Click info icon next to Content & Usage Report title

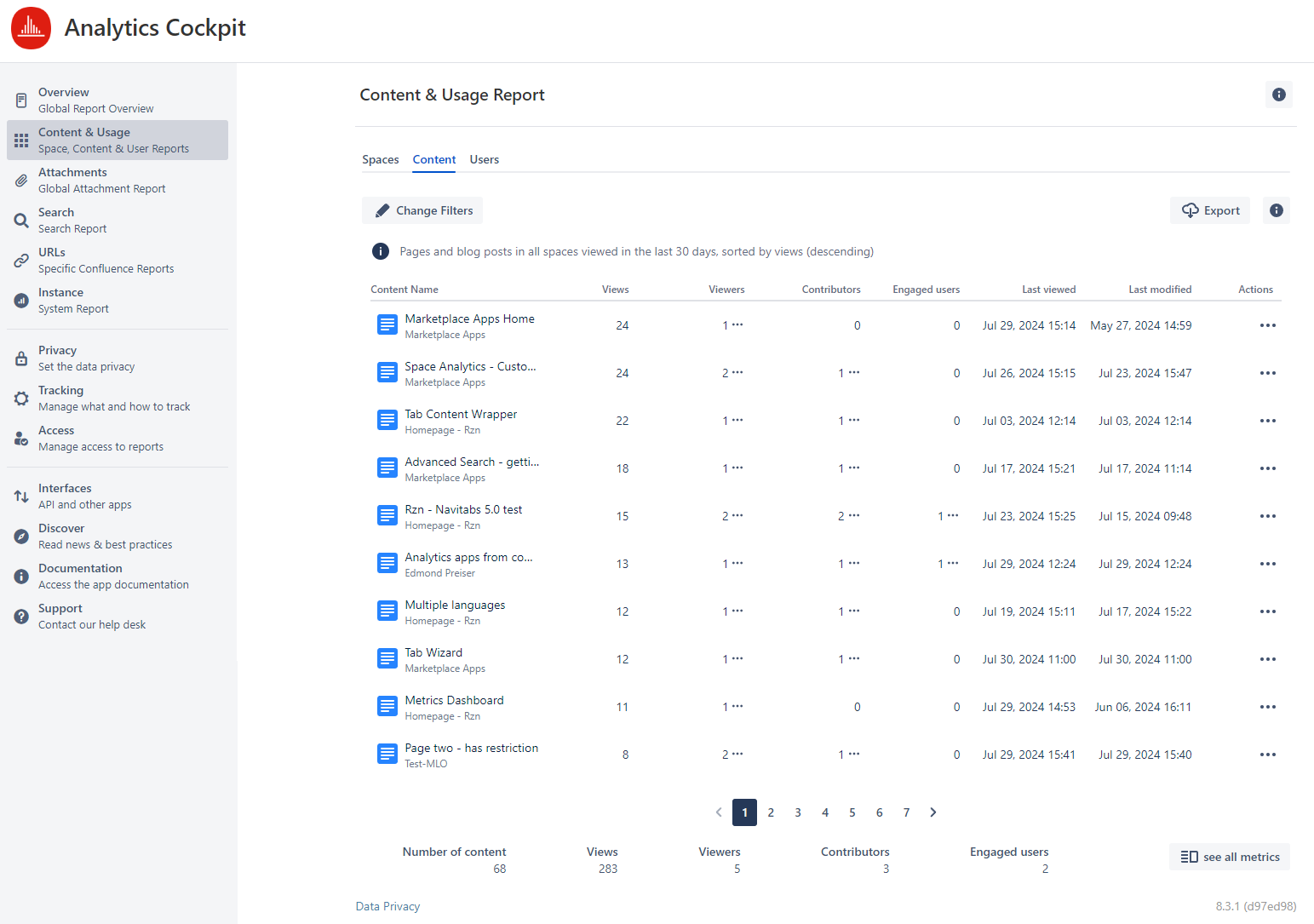(x=1278, y=95)
